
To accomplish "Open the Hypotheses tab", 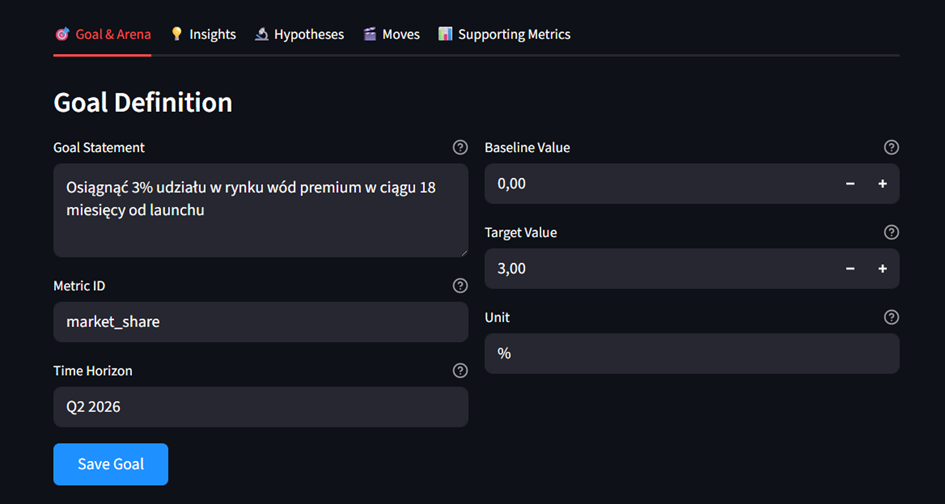I will tap(300, 34).
